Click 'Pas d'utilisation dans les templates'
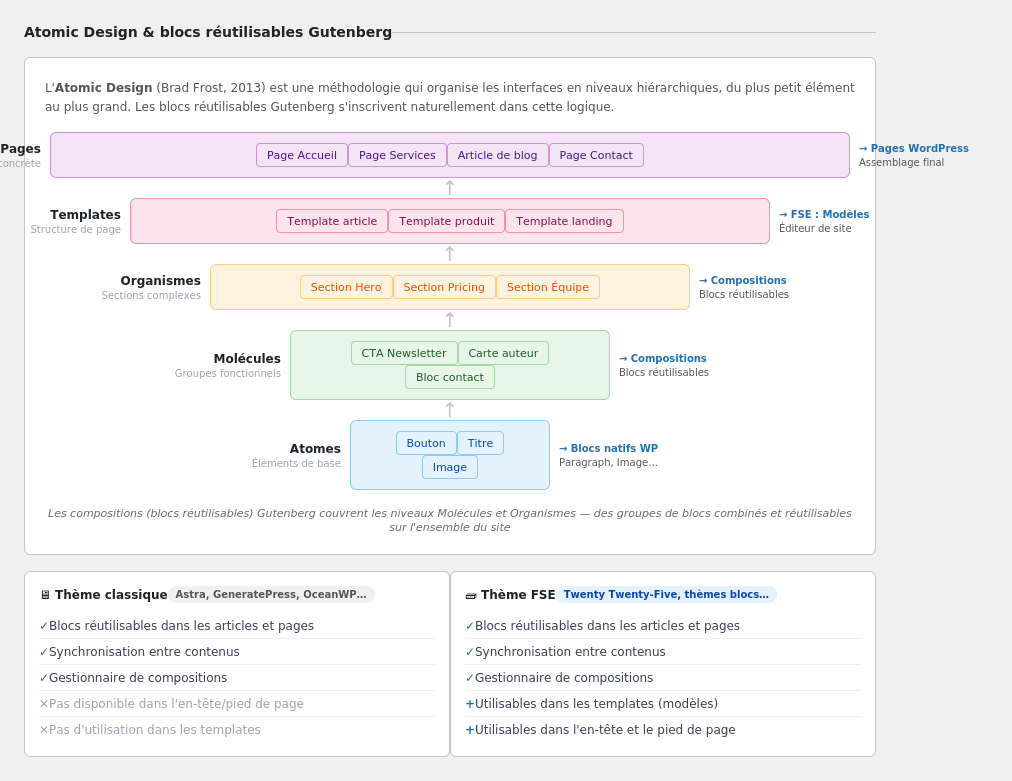1012x781 pixels. 155,729
